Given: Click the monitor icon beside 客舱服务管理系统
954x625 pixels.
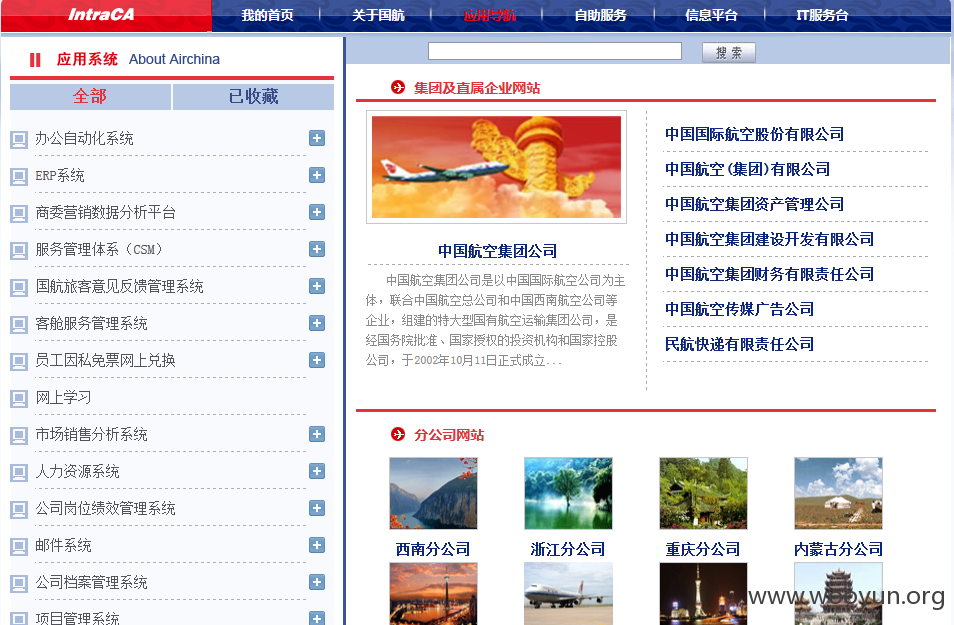Looking at the screenshot, I should (x=19, y=325).
